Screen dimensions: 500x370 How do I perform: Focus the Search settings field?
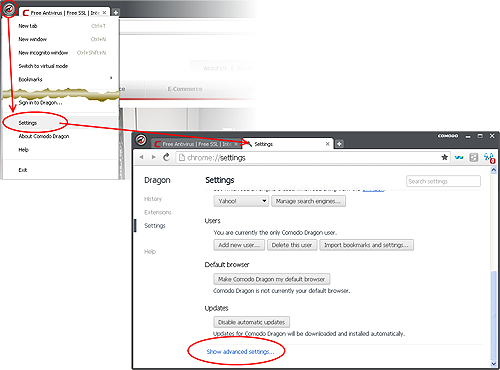coord(443,181)
